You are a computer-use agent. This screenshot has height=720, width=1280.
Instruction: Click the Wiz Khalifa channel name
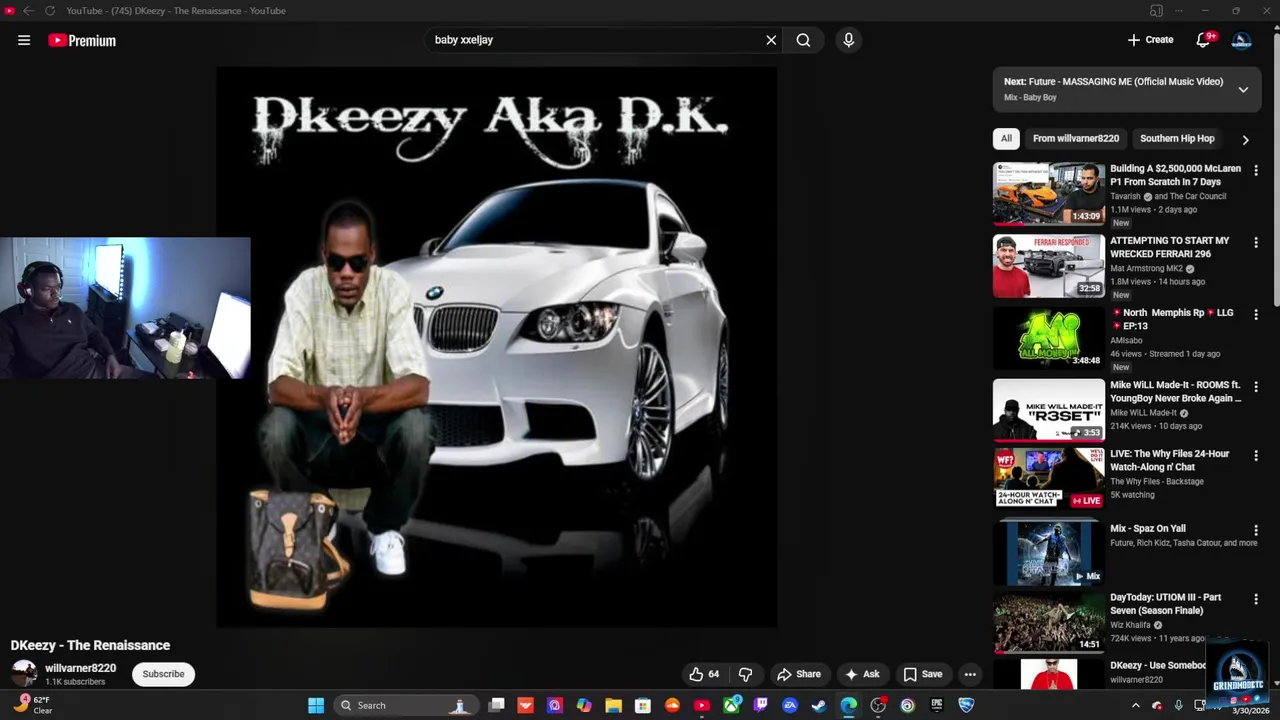pos(1130,625)
